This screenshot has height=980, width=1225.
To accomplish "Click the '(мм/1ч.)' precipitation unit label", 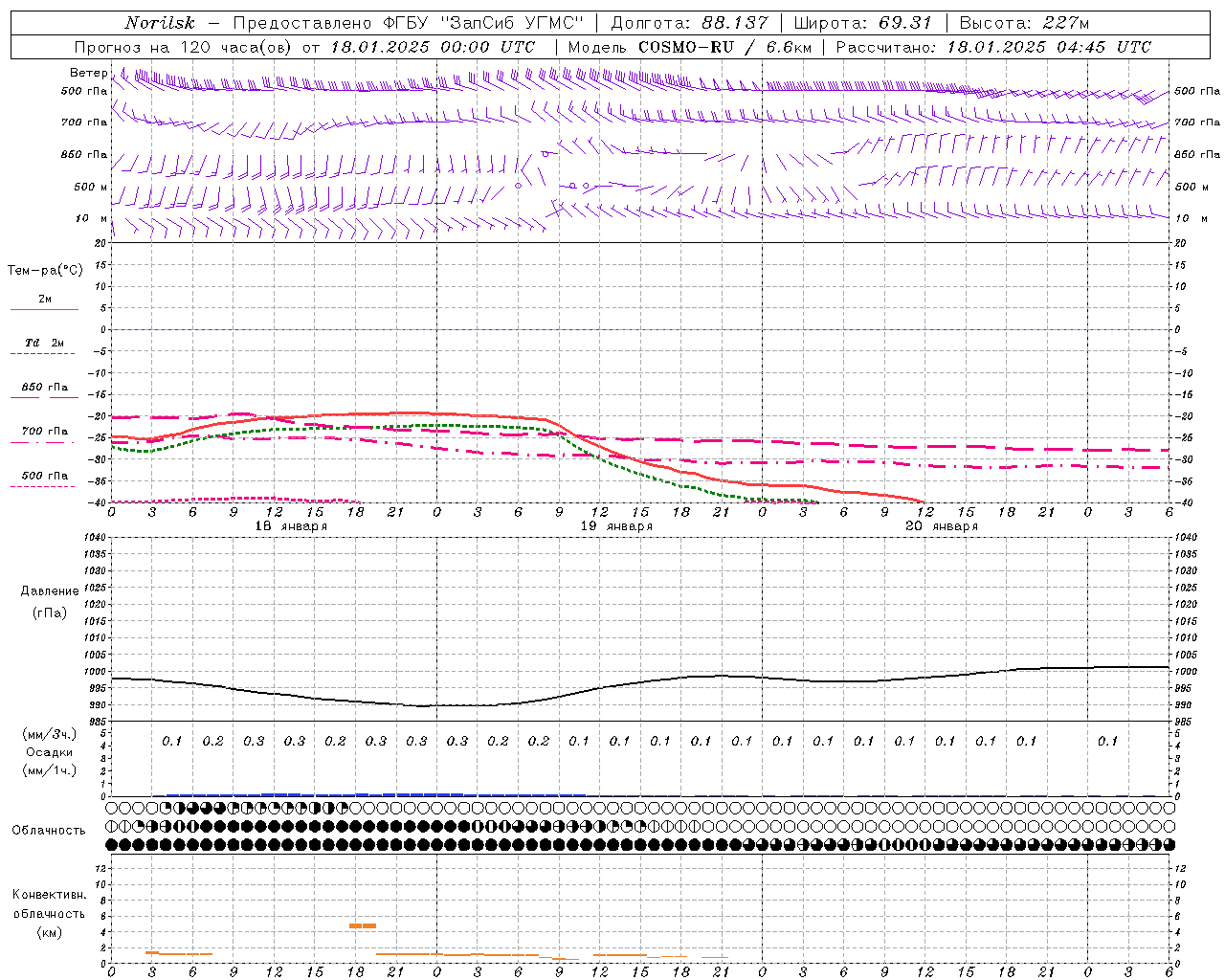I will pyautogui.click(x=50, y=770).
